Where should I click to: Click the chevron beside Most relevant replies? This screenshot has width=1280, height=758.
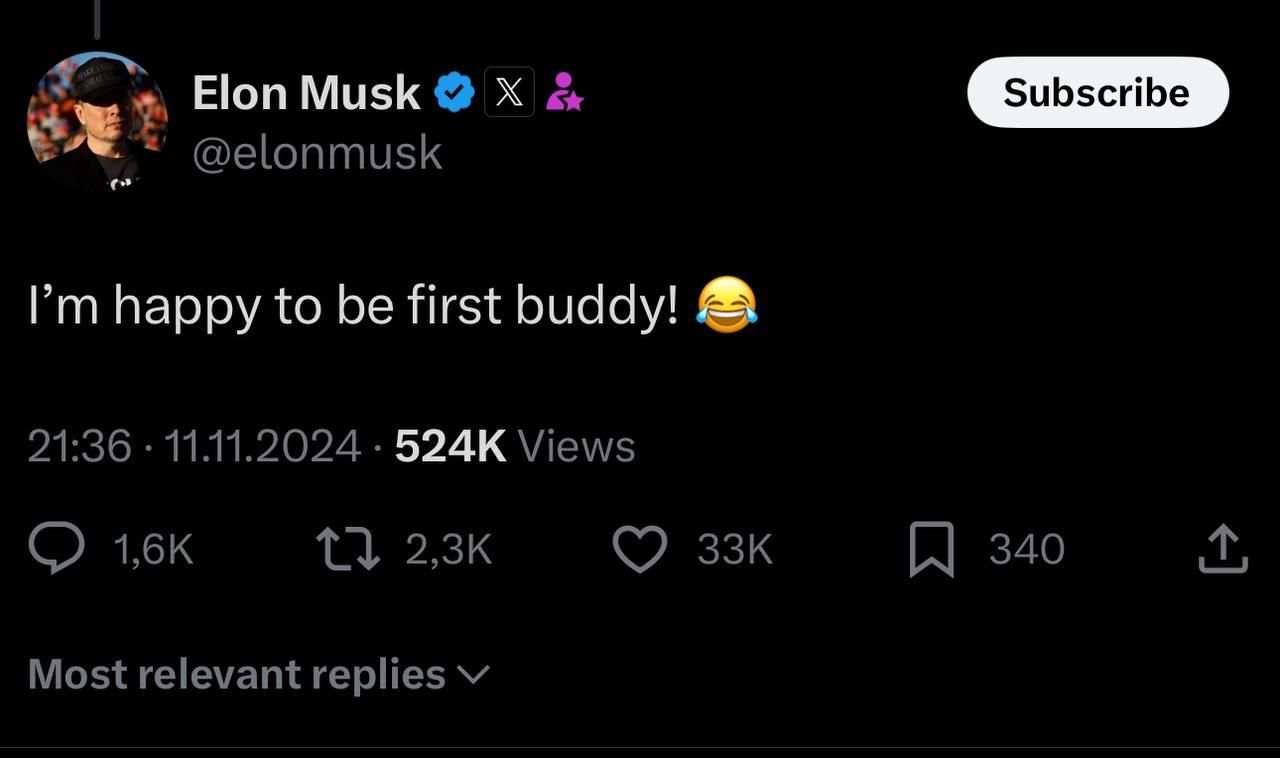[x=473, y=675]
